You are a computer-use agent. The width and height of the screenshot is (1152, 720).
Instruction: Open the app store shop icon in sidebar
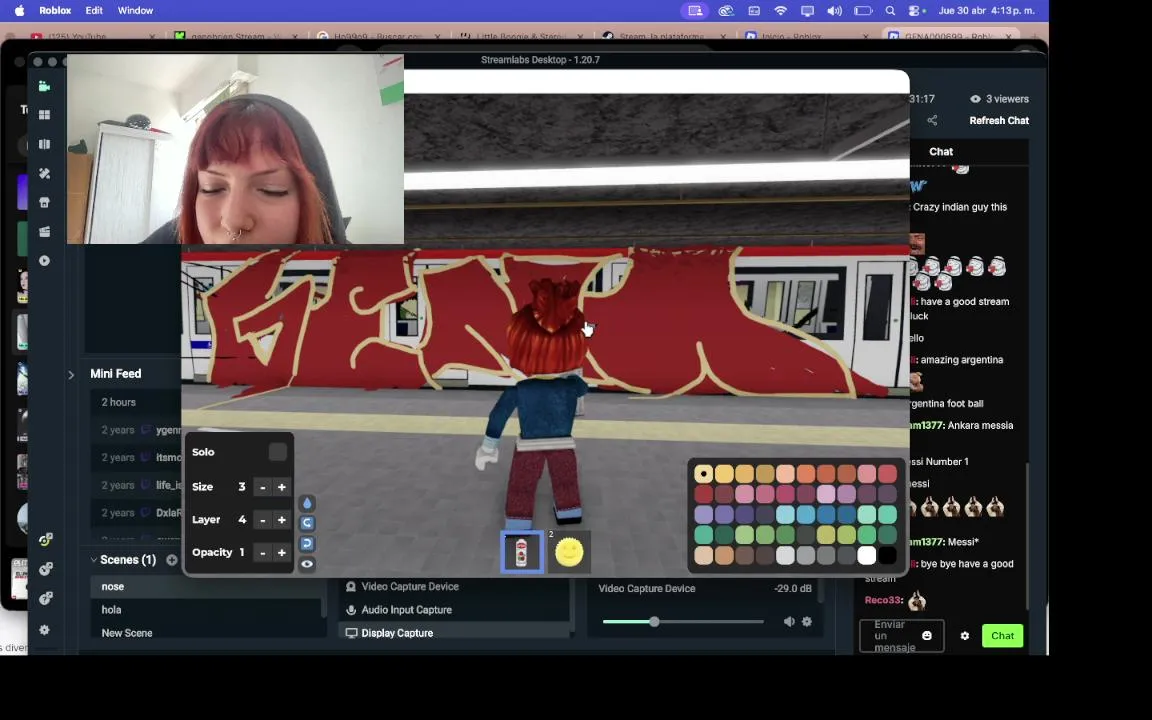[x=44, y=203]
